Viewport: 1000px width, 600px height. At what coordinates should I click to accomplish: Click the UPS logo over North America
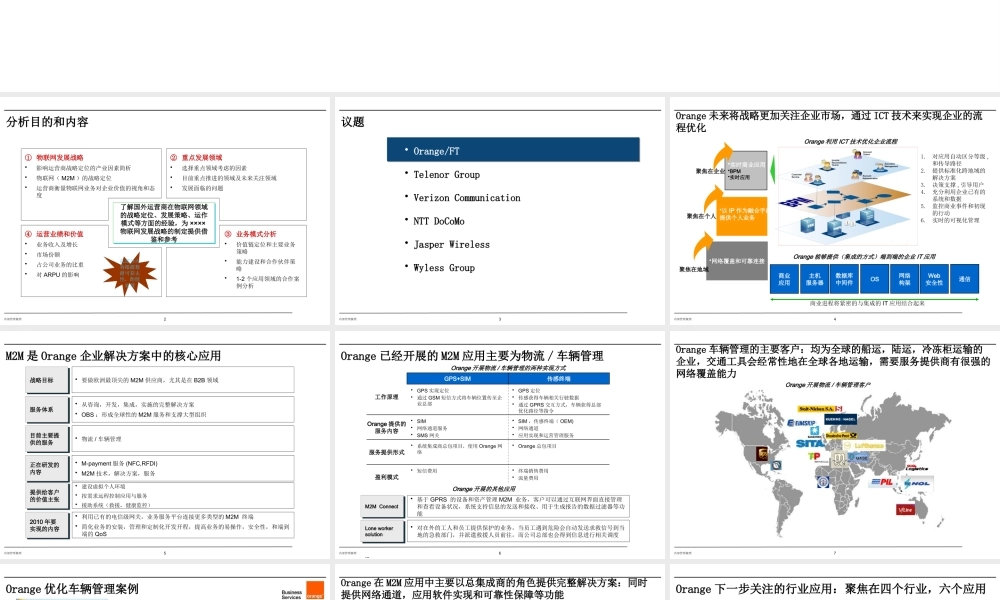pos(762,453)
